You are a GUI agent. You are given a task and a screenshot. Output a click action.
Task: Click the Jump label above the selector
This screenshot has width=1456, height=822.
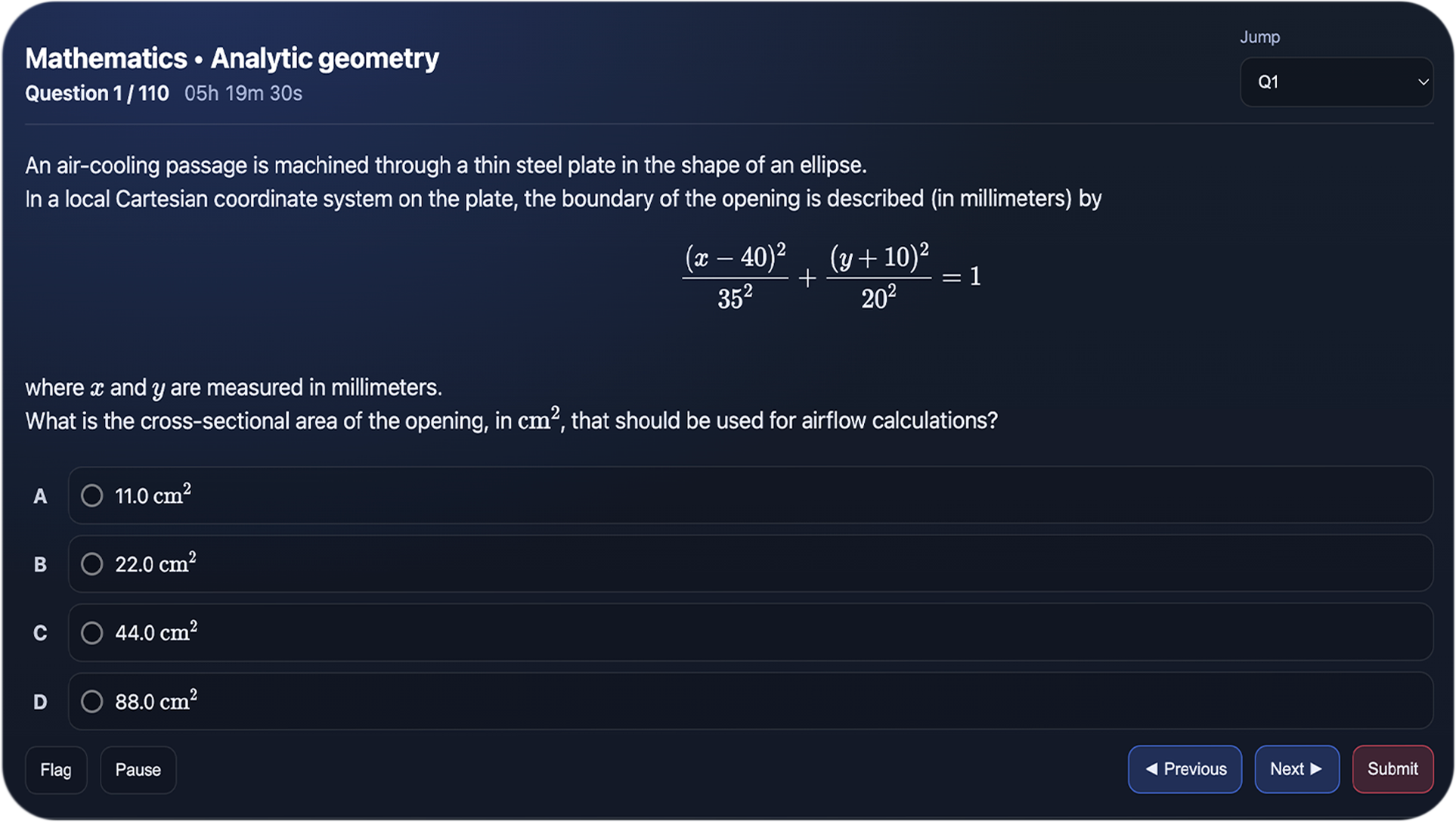coord(1259,37)
